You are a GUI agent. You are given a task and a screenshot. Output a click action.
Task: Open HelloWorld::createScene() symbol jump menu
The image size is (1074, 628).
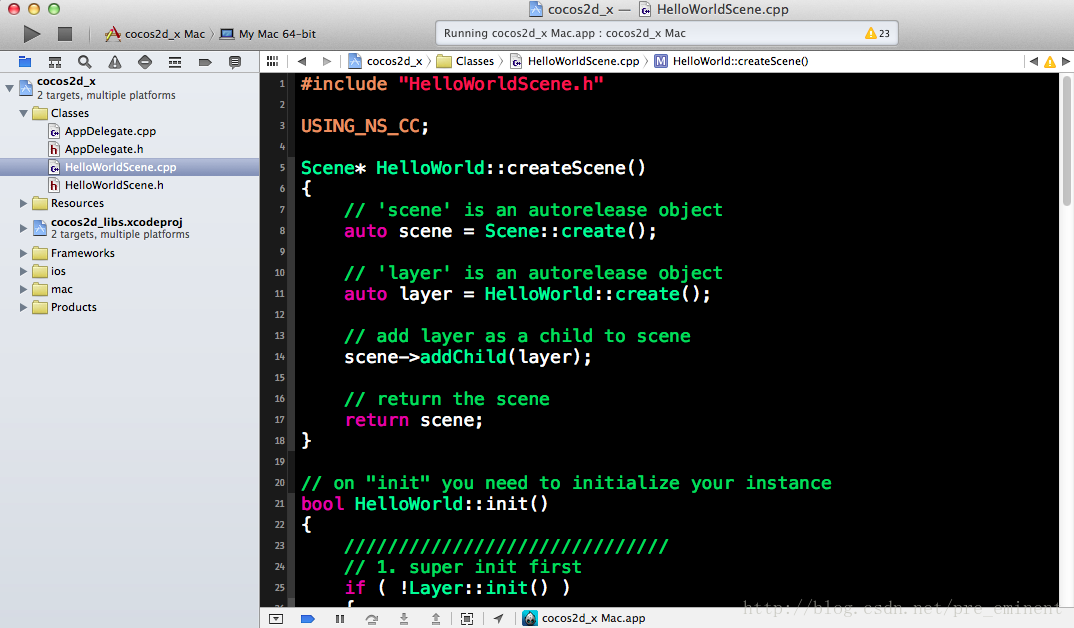point(732,61)
